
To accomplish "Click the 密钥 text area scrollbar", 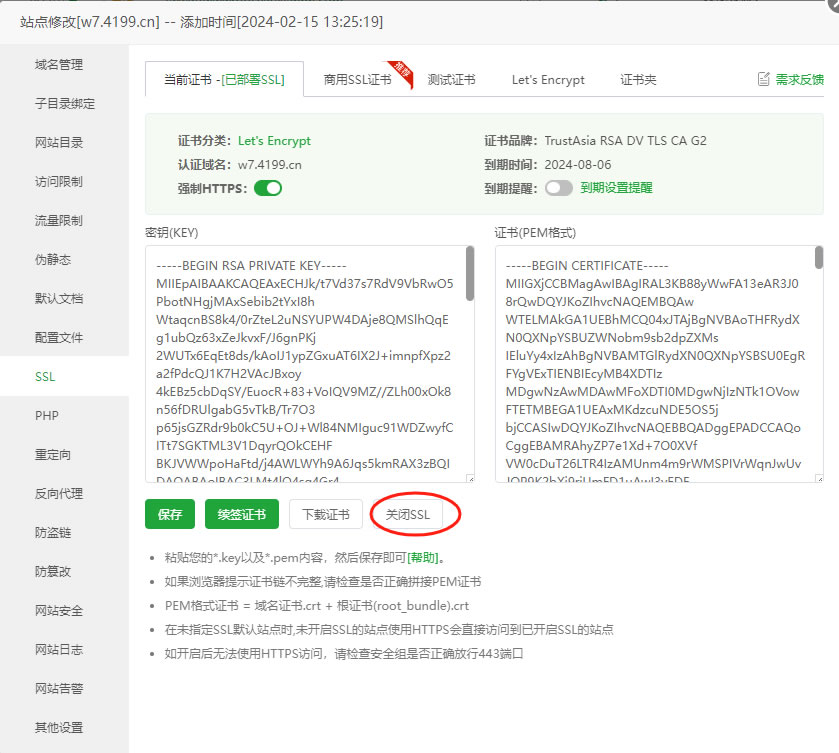I will point(469,276).
